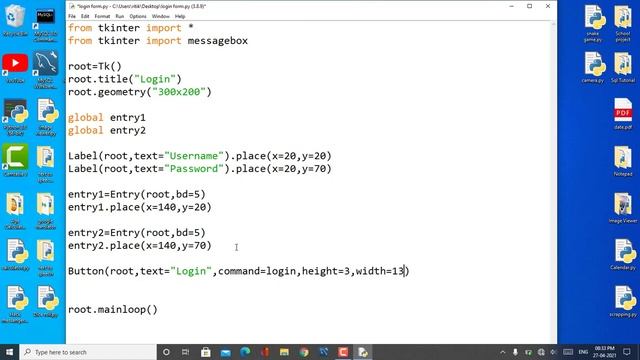Select the Notepad folder on desktop
The height and width of the screenshot is (360, 640).
coord(623,161)
